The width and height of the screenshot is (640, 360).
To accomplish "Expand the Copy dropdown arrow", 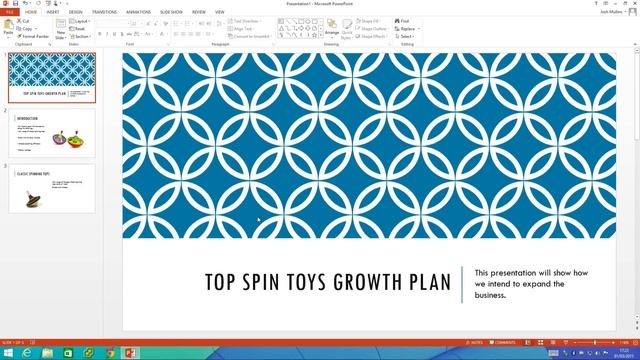I will tap(36, 29).
